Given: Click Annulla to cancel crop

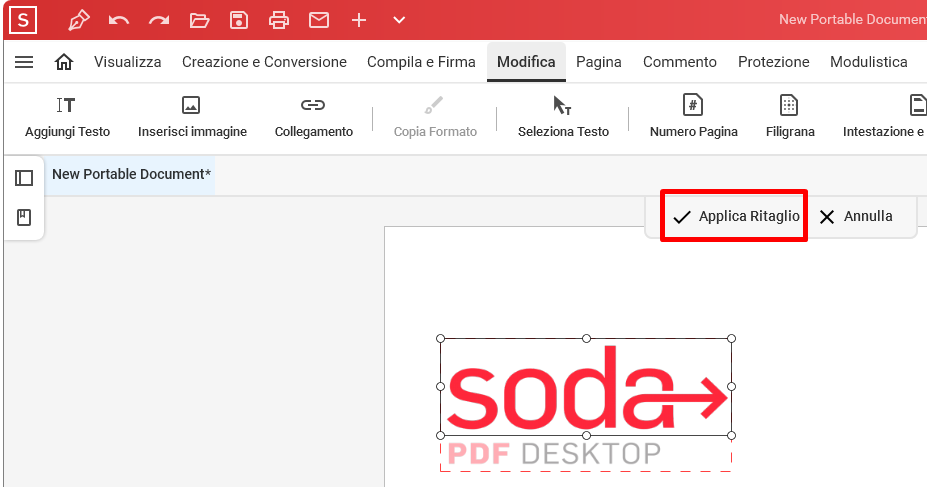Looking at the screenshot, I should [x=856, y=216].
